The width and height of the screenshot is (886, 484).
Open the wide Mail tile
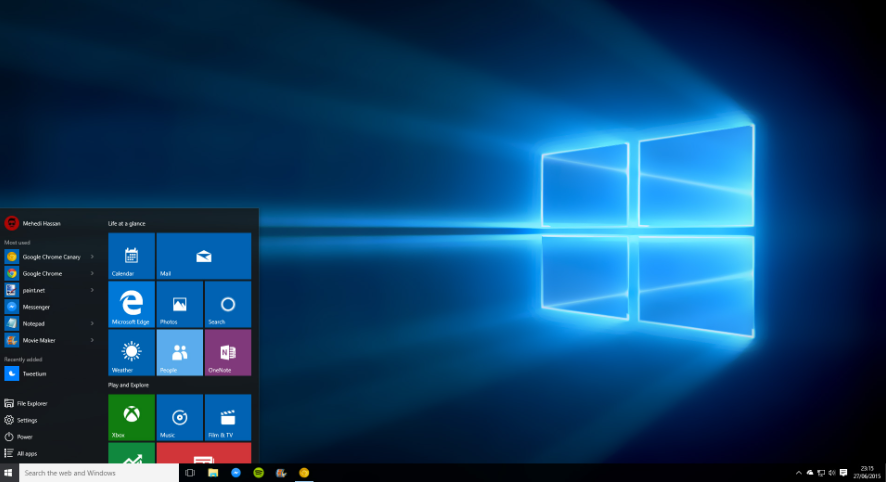pos(203,256)
